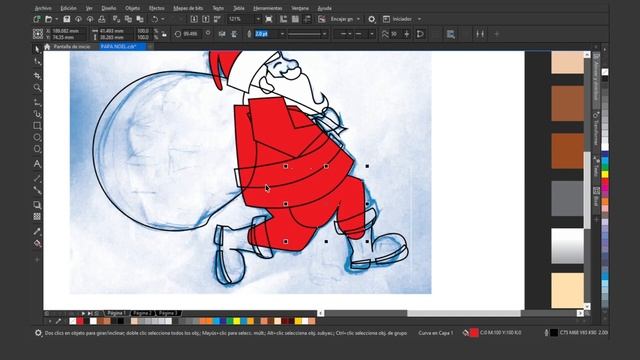Select the Freehand curve tool
The width and height of the screenshot is (640, 360).
pyautogui.click(x=37, y=102)
